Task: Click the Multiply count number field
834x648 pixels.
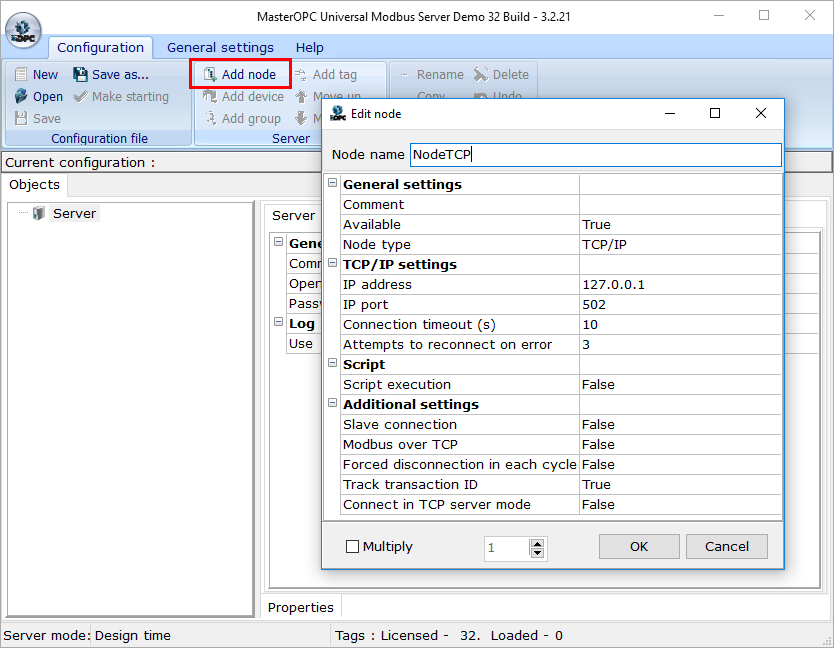Action: pos(507,548)
